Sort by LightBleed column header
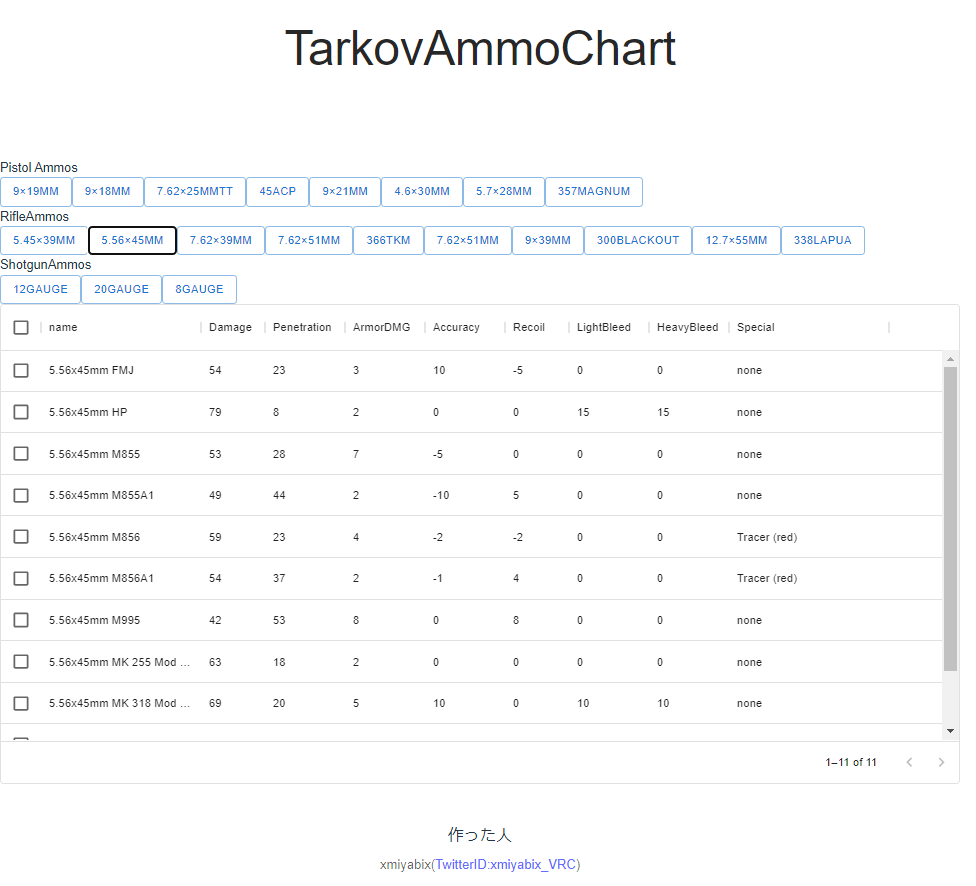The width and height of the screenshot is (976, 886). point(604,328)
